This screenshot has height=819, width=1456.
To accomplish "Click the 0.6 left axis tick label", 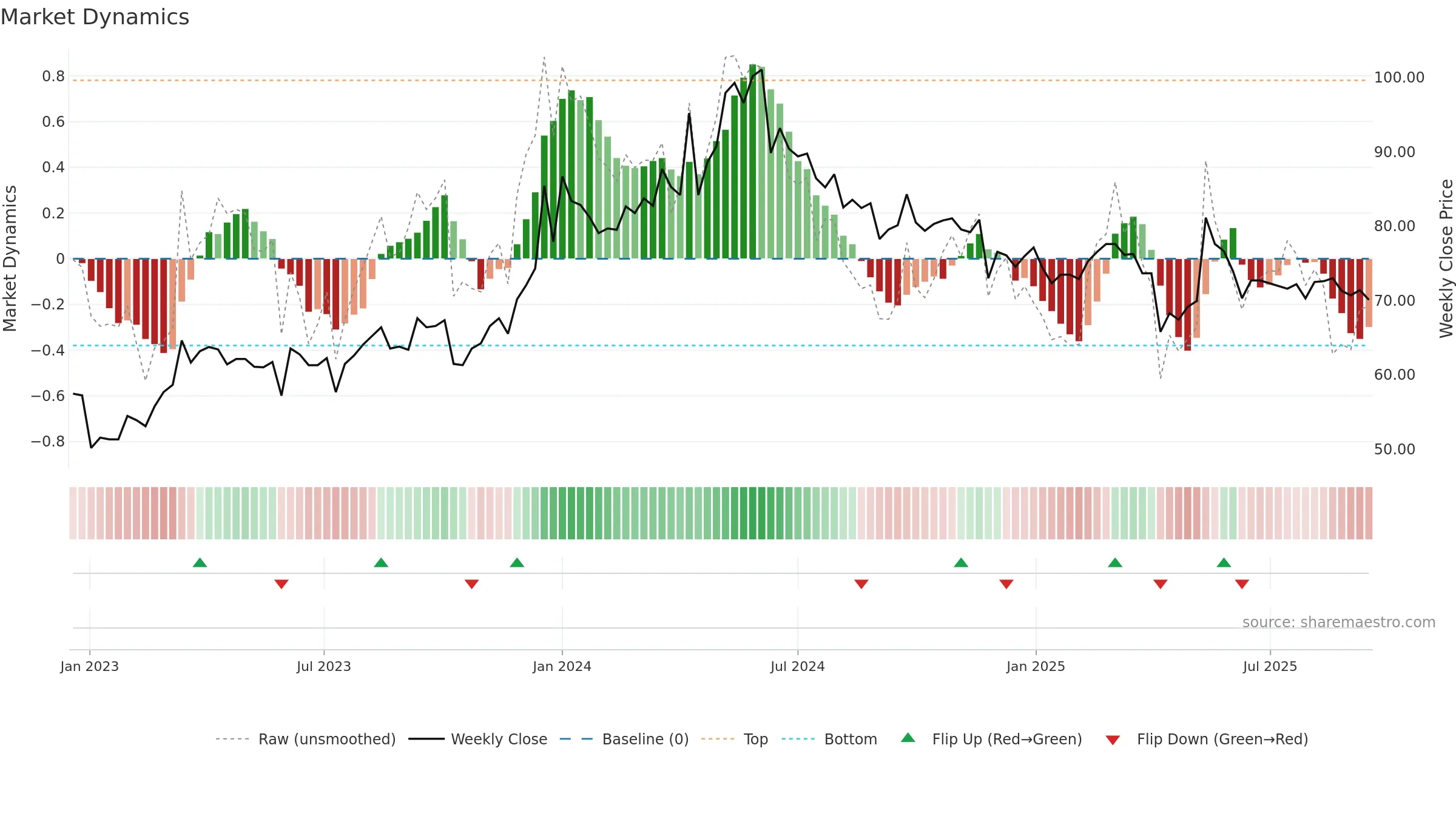I will click(x=53, y=122).
